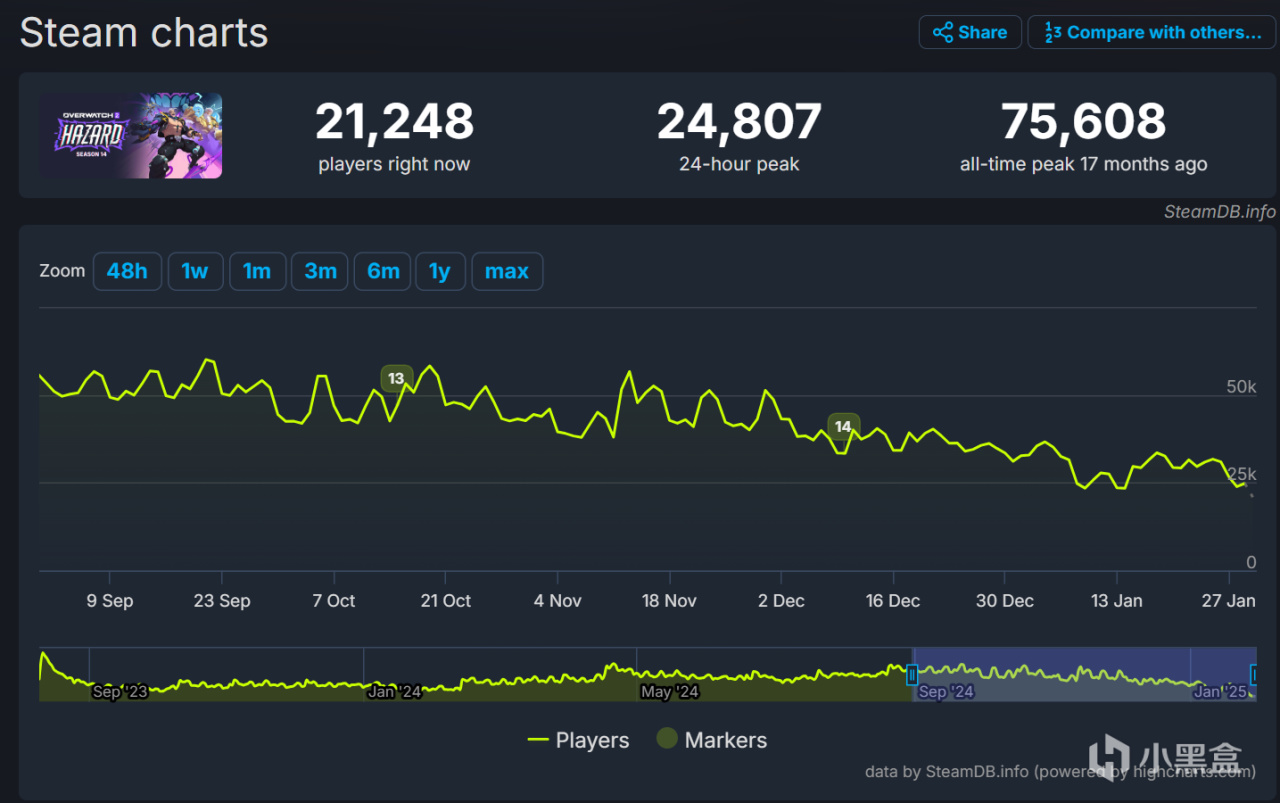Set zoom to 6m
The height and width of the screenshot is (803, 1280).
[x=383, y=271]
